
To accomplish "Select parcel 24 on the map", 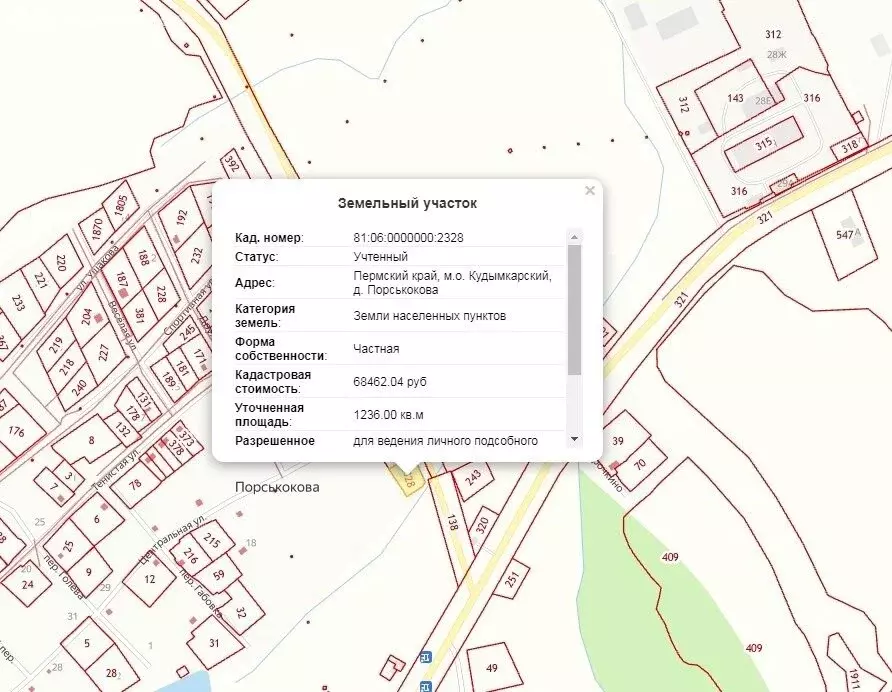I will pos(27,584).
